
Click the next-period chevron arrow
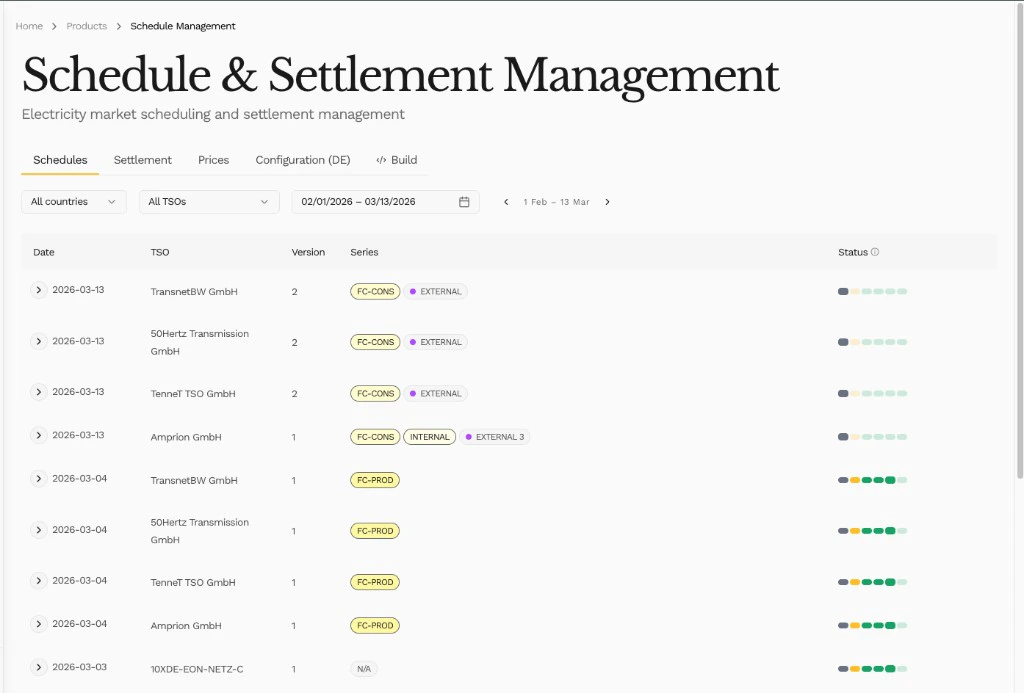607,201
